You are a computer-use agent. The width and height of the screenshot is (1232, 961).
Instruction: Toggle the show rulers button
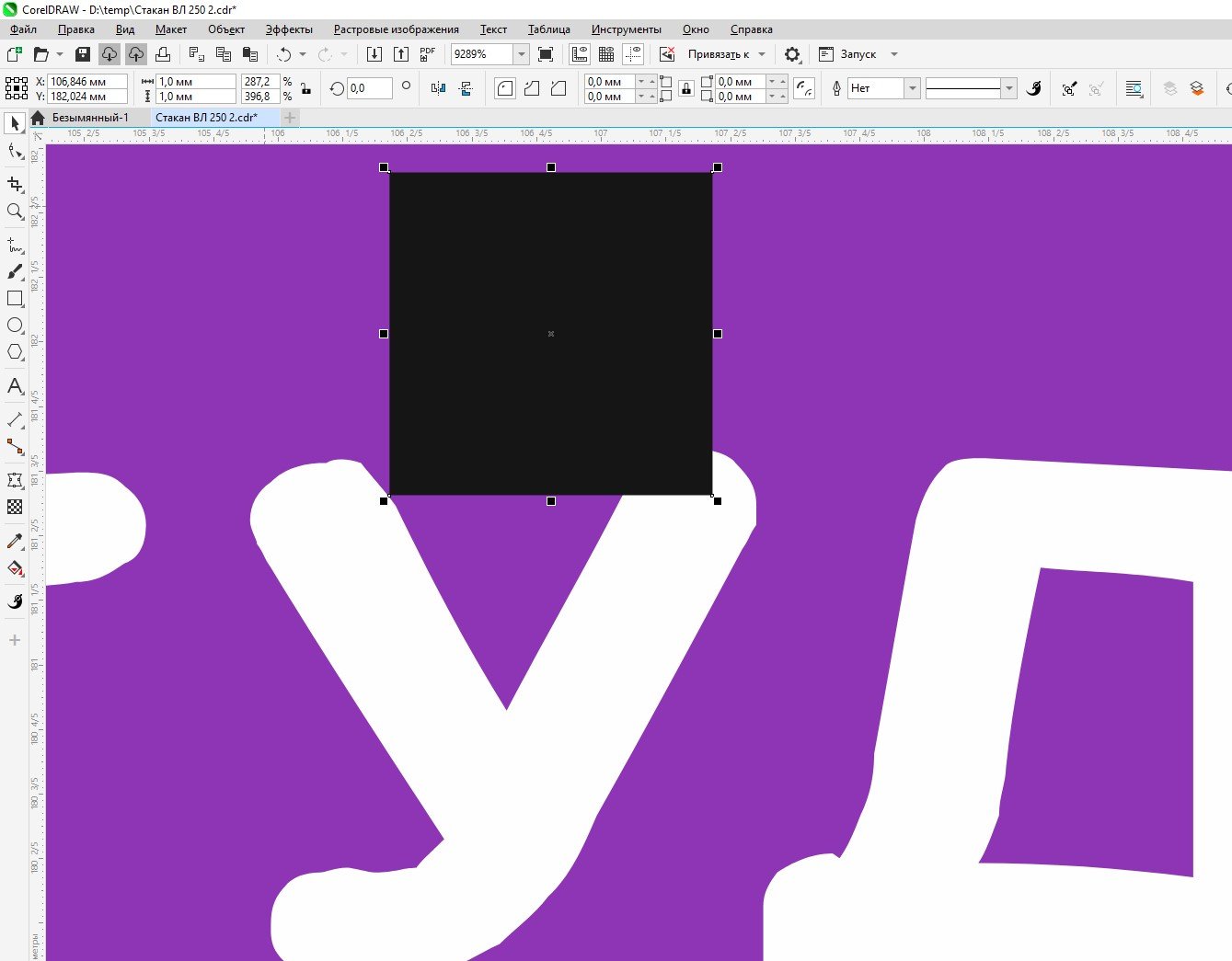[580, 54]
